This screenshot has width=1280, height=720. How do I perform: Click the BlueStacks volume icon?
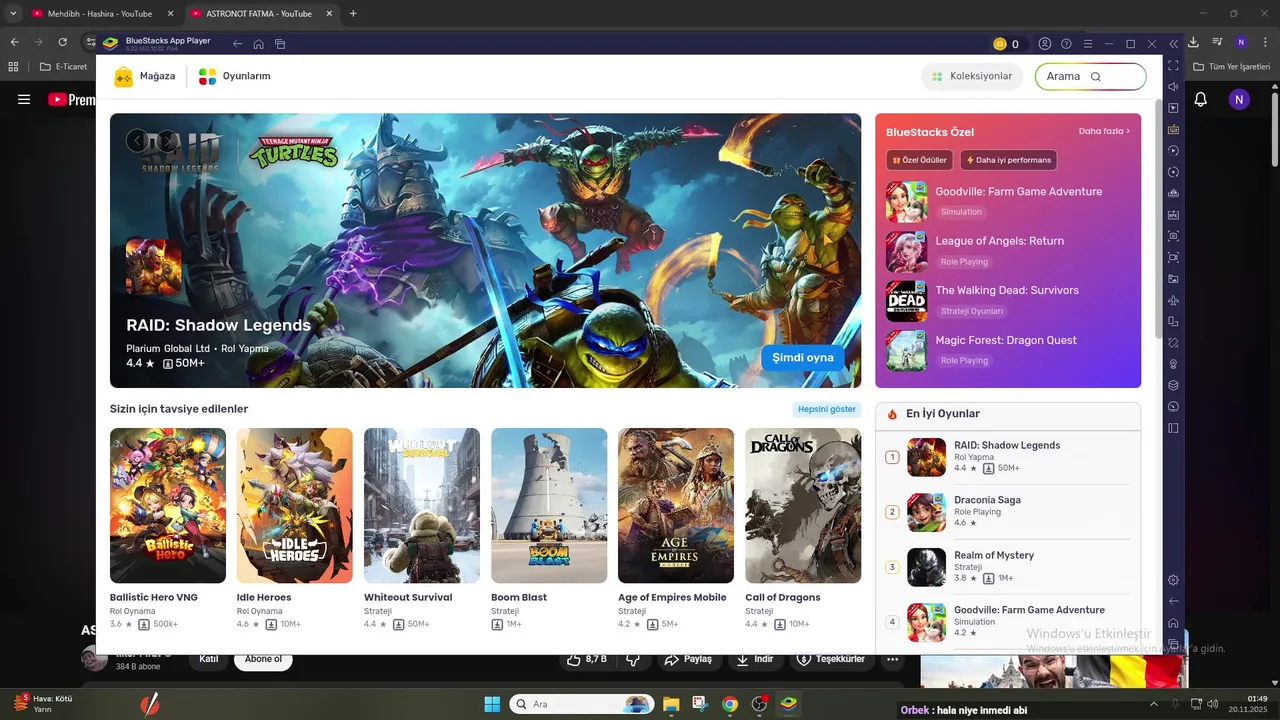click(x=1173, y=87)
